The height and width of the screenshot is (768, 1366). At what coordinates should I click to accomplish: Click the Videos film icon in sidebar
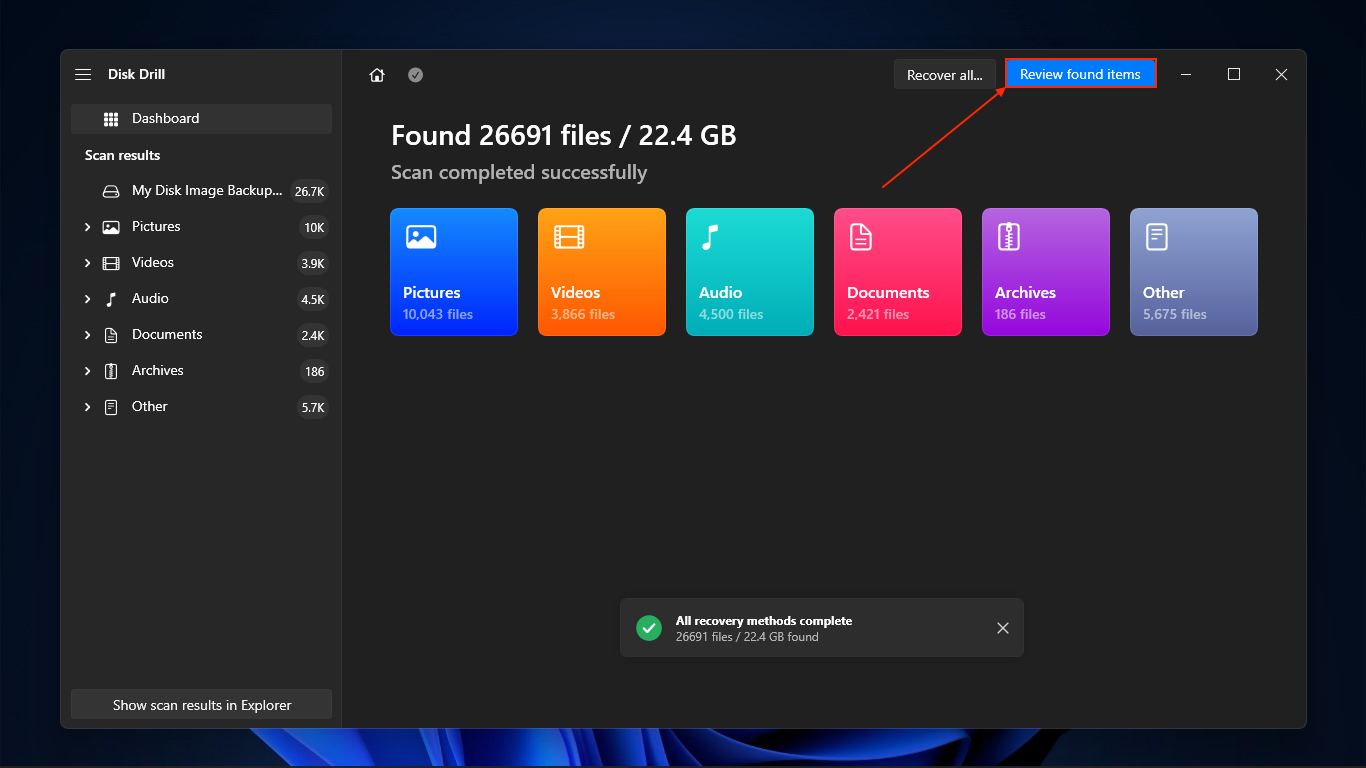(111, 263)
